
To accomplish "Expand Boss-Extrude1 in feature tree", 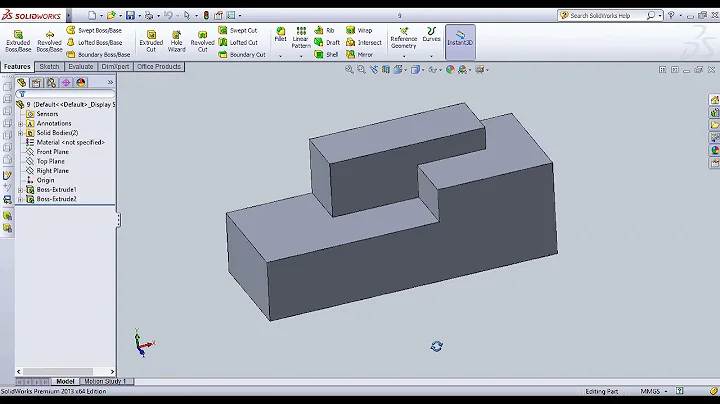I will click(20, 190).
